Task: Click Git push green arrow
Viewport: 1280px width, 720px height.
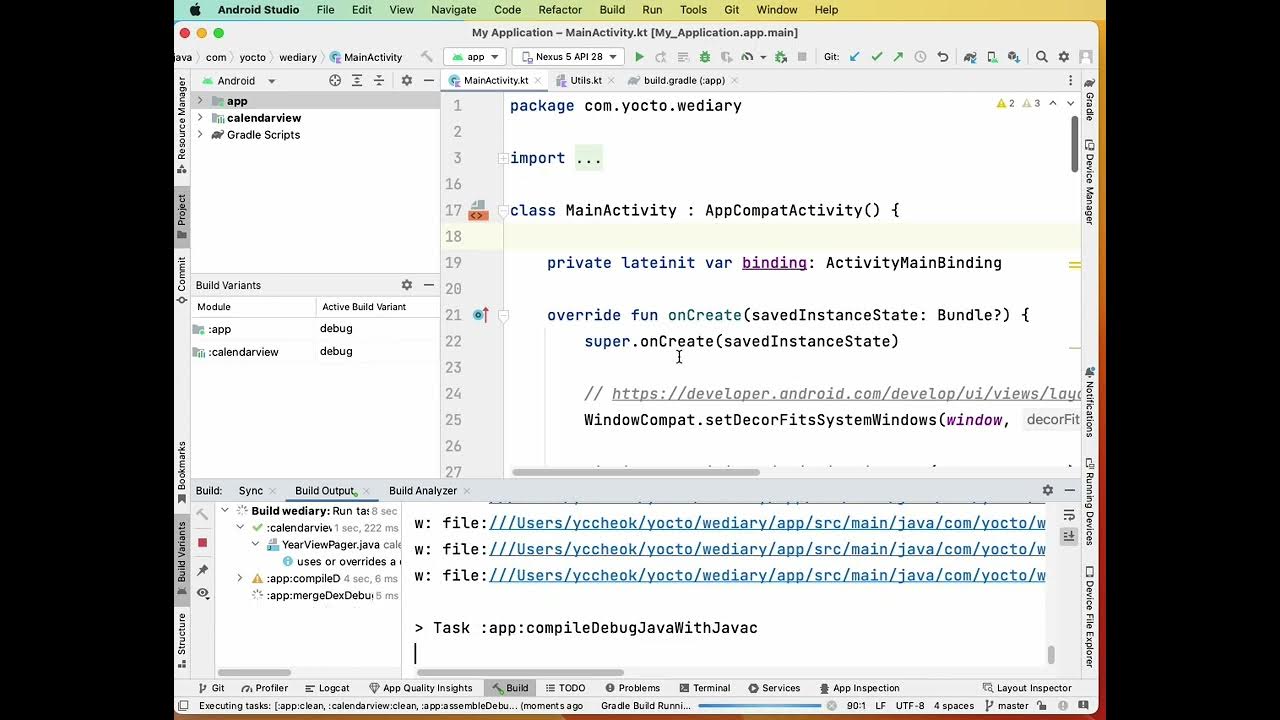Action: (x=898, y=57)
